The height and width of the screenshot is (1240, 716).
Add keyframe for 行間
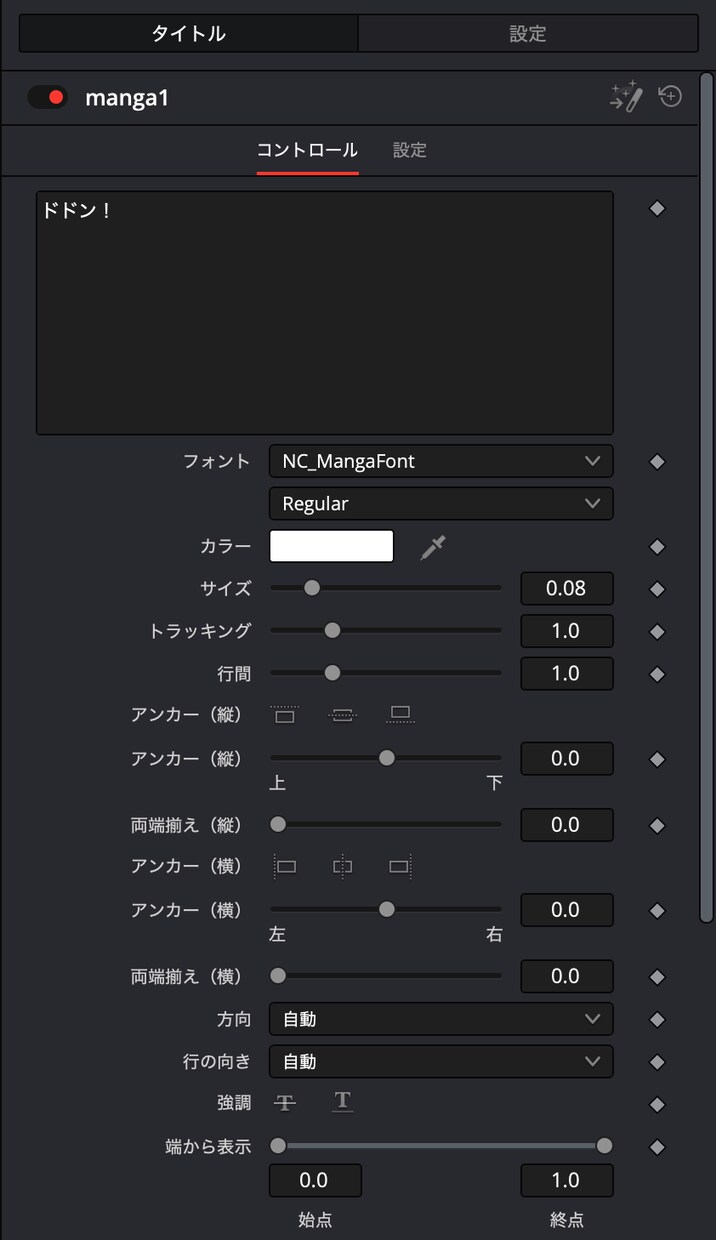coord(657,674)
